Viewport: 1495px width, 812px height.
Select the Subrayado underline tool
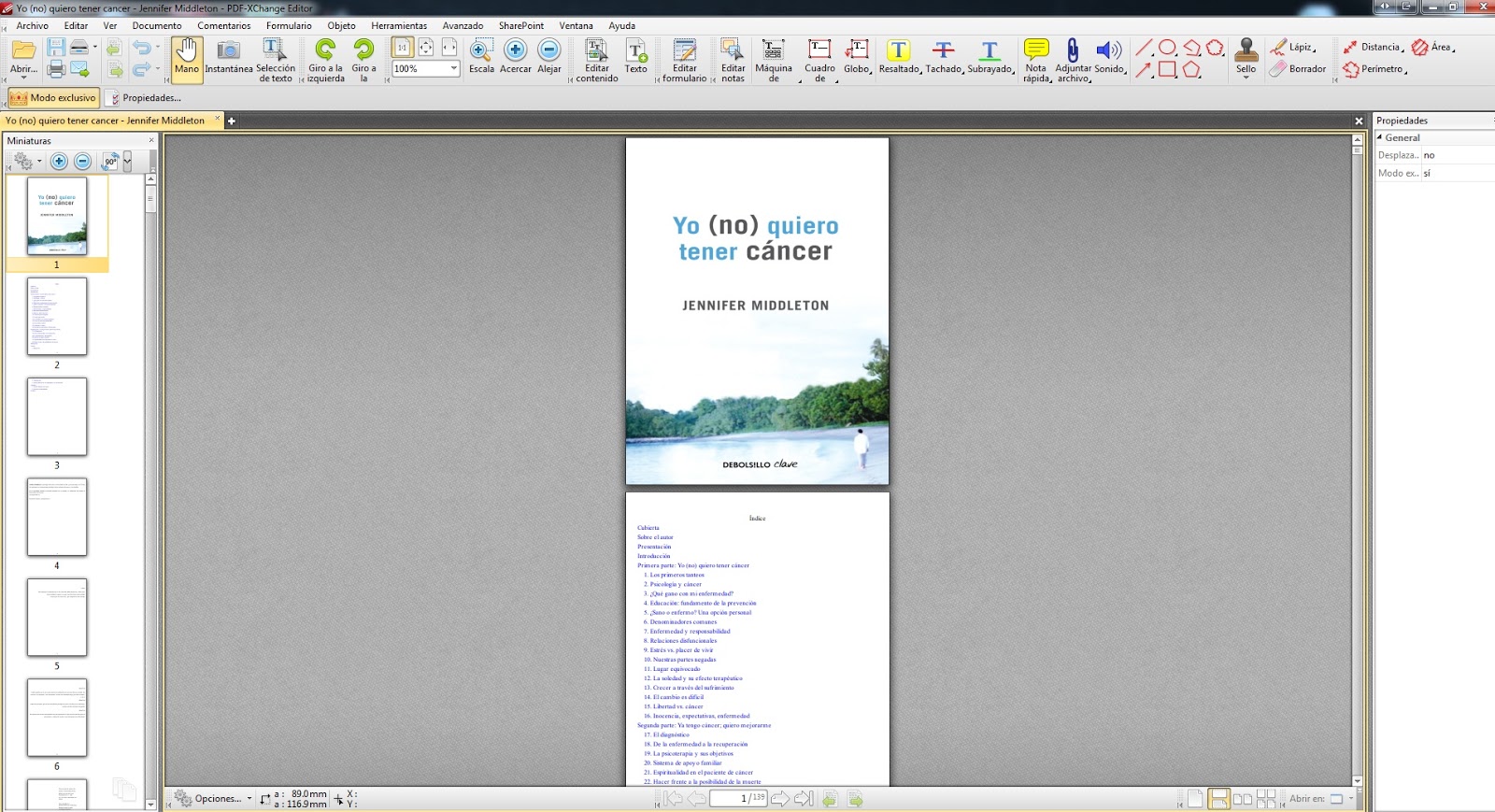click(x=990, y=56)
